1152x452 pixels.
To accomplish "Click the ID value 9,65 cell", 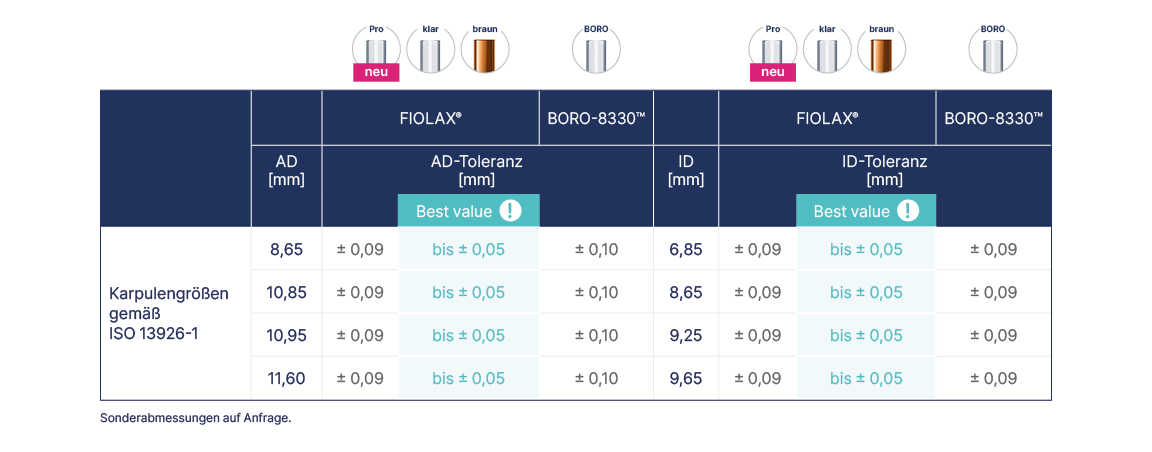I will 686,378.
